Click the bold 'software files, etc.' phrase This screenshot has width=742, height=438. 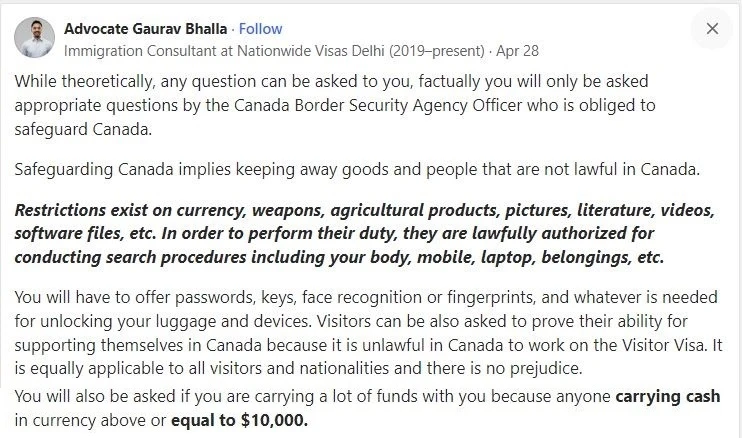[85, 234]
